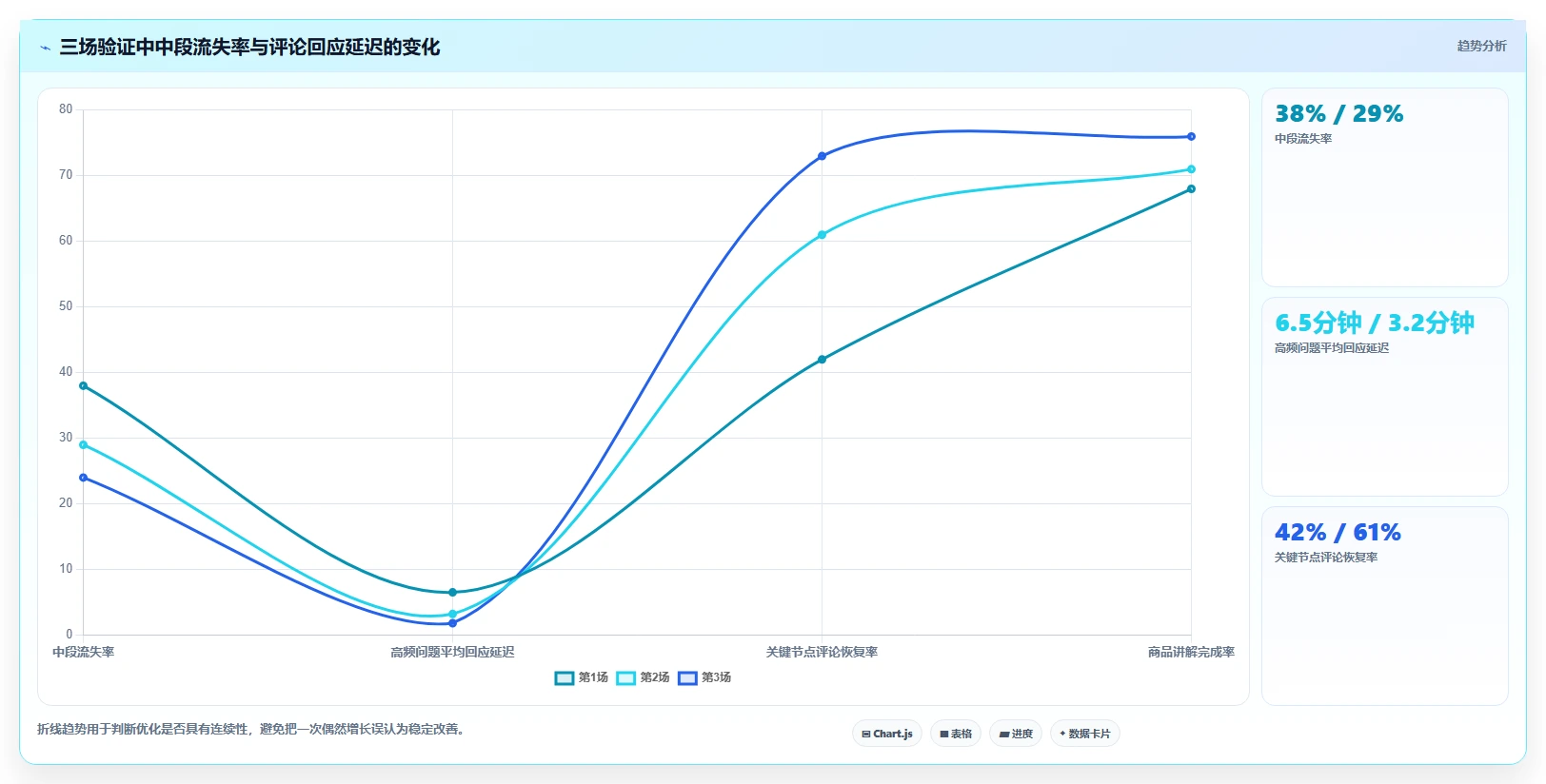This screenshot has width=1546, height=784.
Task: Click the 表格 chip
Action: click(956, 734)
